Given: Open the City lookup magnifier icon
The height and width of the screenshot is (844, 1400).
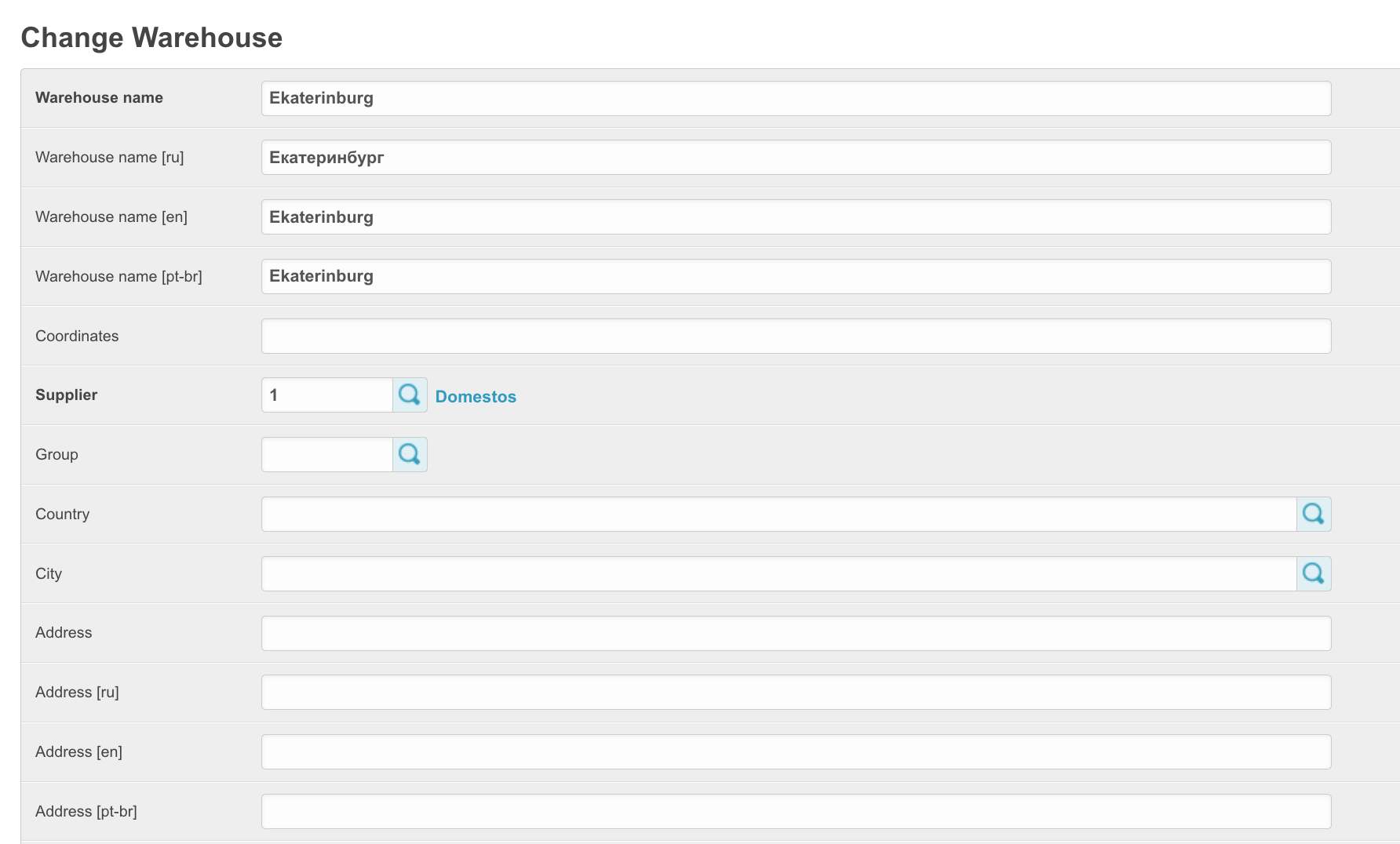Looking at the screenshot, I should (x=1313, y=573).
